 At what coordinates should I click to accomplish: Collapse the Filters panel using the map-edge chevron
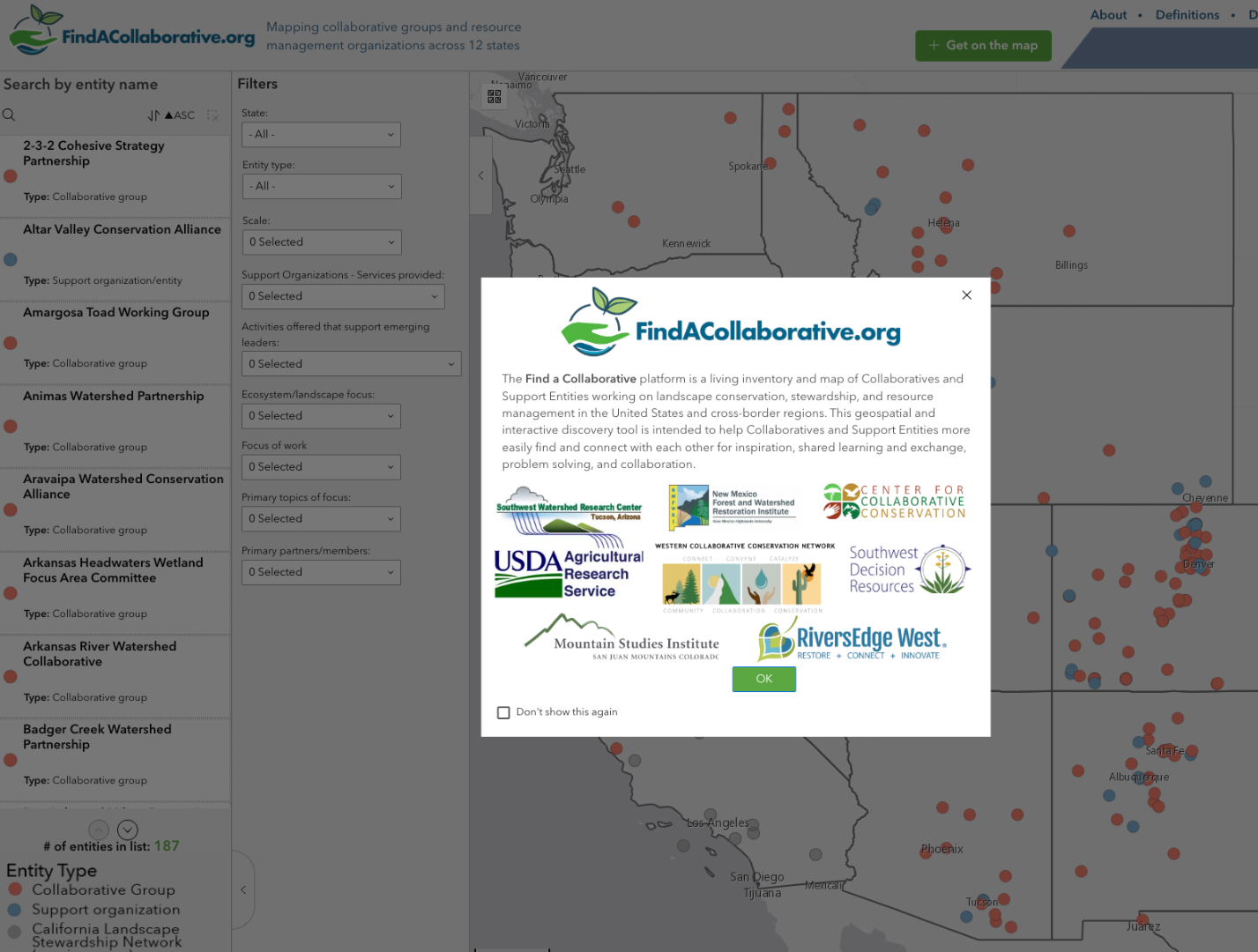(x=480, y=175)
